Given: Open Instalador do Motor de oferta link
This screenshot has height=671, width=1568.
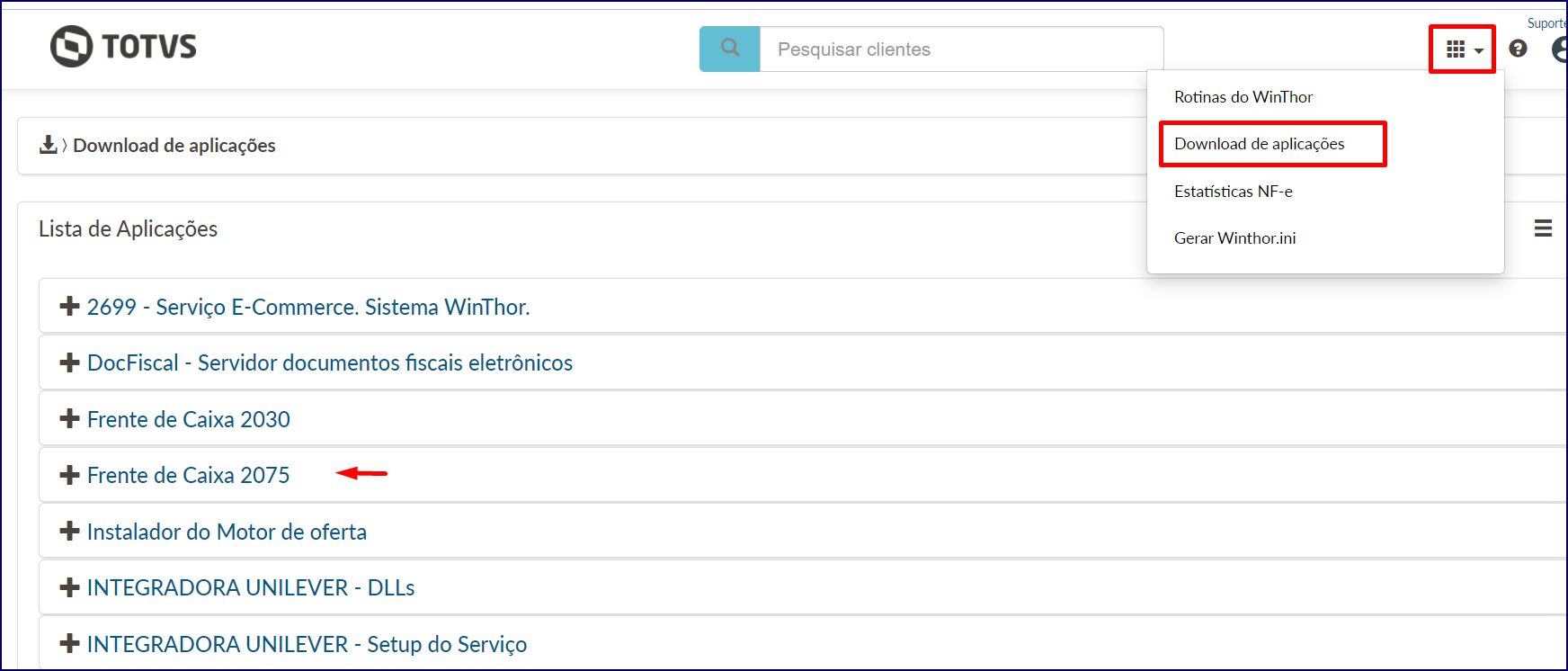Looking at the screenshot, I should [227, 532].
